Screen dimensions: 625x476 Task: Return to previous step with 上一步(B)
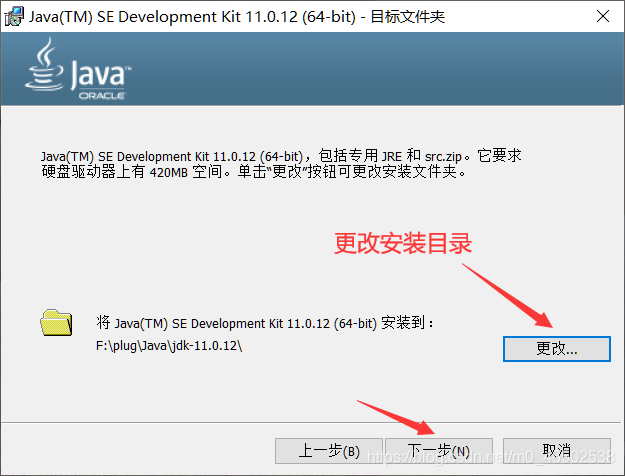[329, 451]
